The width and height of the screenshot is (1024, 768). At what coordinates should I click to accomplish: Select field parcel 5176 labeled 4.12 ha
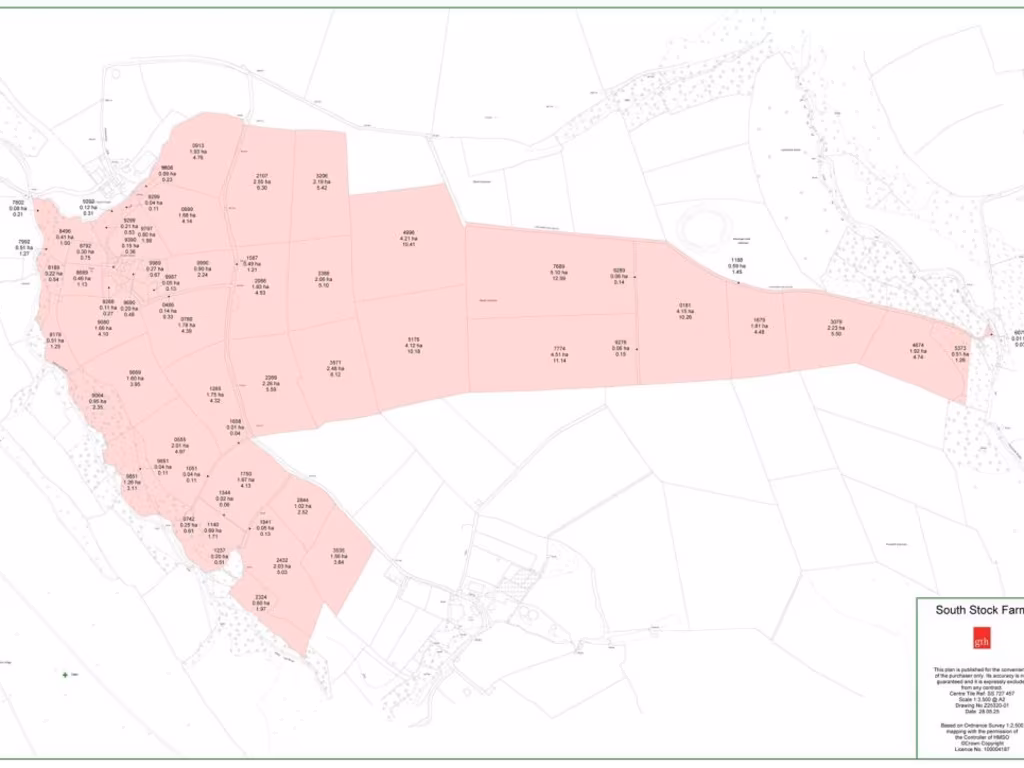click(414, 346)
